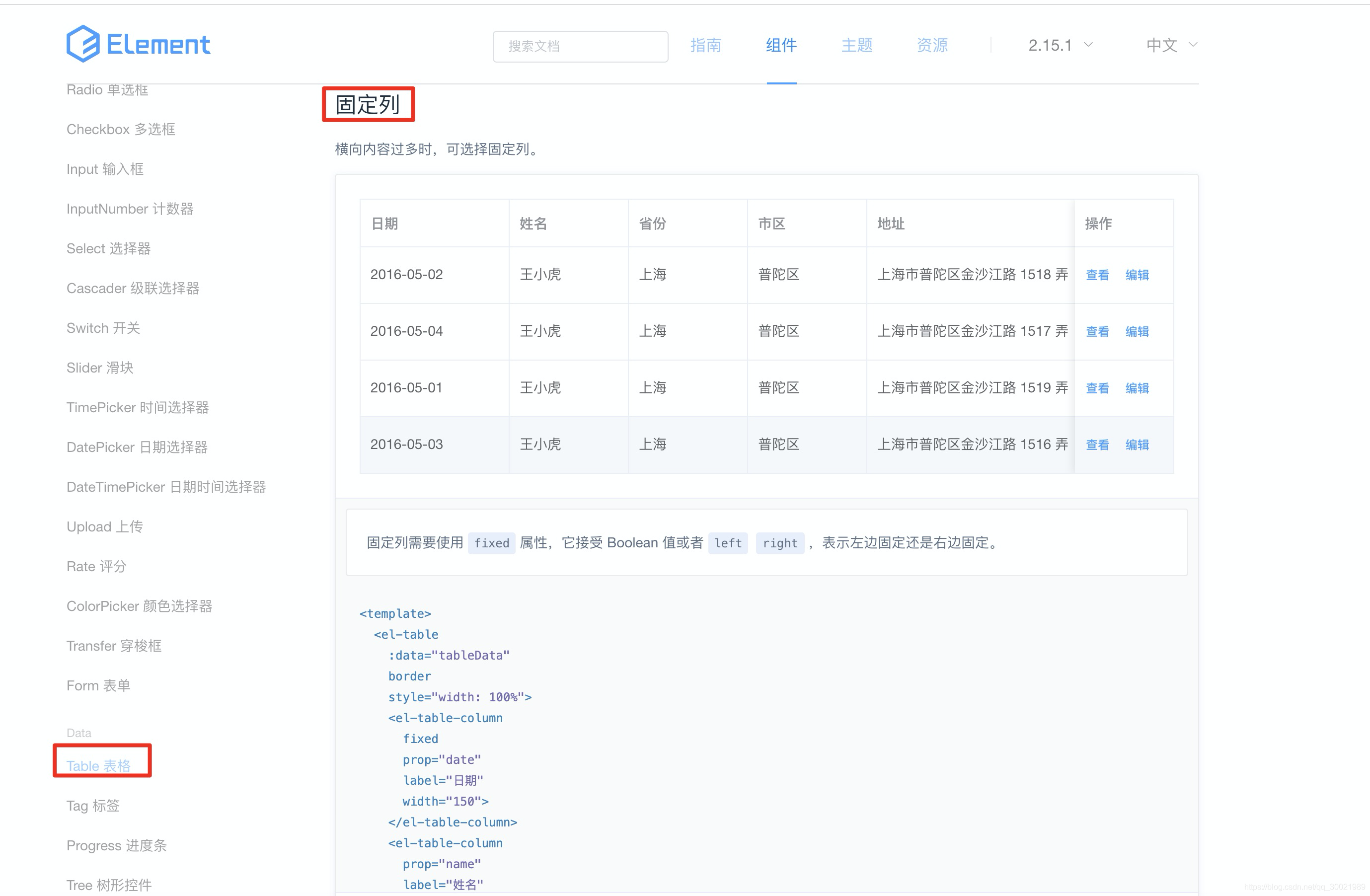Open Transfer 穿梭框 in sidebar
Image resolution: width=1370 pixels, height=896 pixels.
pos(114,646)
